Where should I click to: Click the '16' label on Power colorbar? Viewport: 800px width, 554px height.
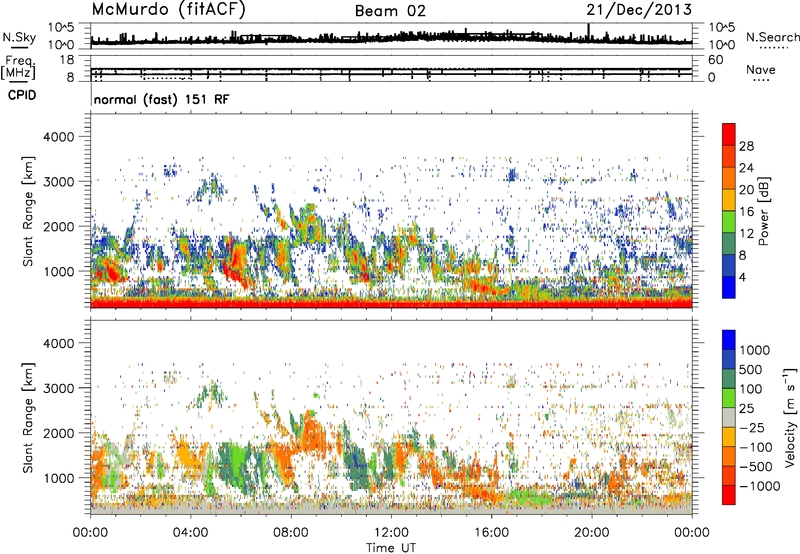tap(746, 212)
